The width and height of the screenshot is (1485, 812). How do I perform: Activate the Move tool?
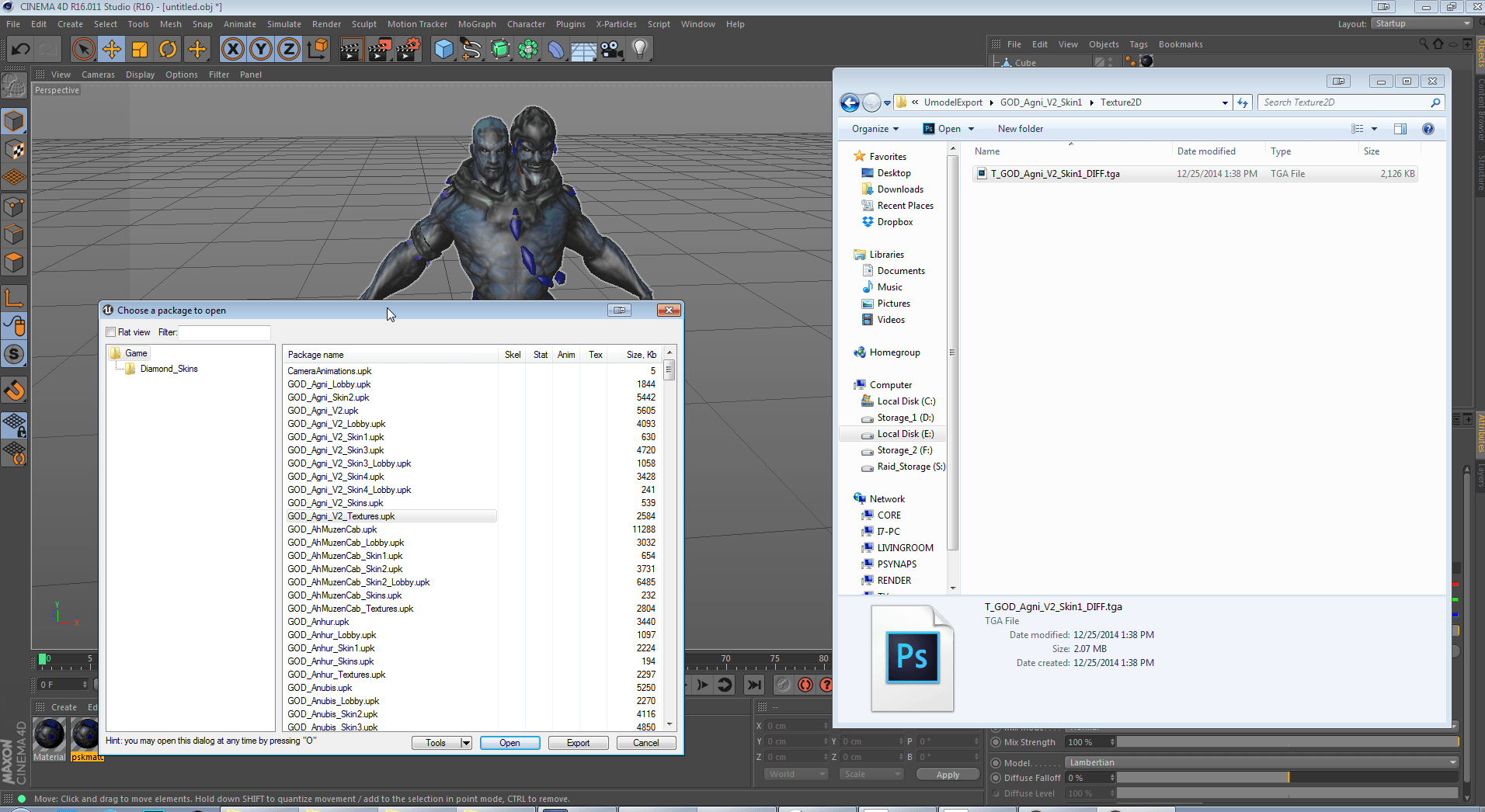coord(111,50)
